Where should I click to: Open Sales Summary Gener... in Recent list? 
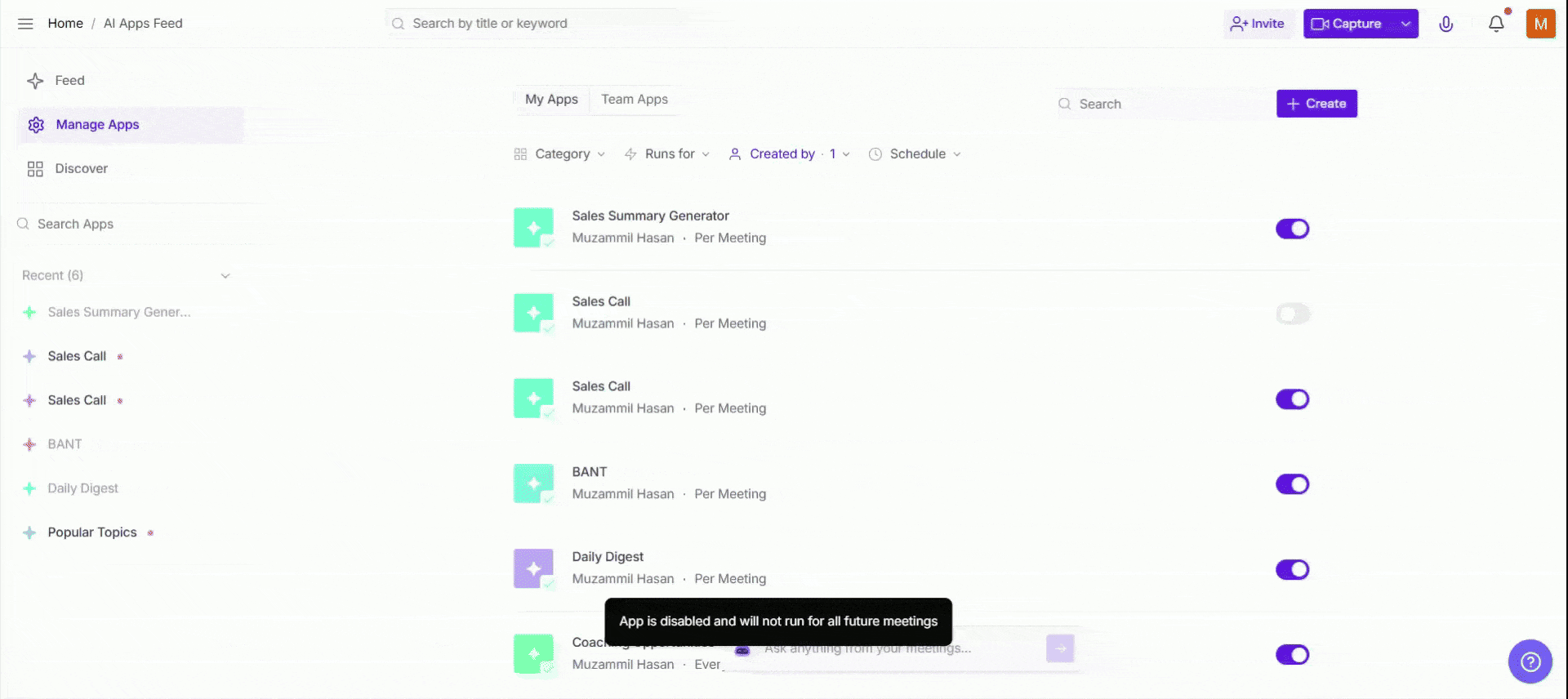pyautogui.click(x=119, y=312)
